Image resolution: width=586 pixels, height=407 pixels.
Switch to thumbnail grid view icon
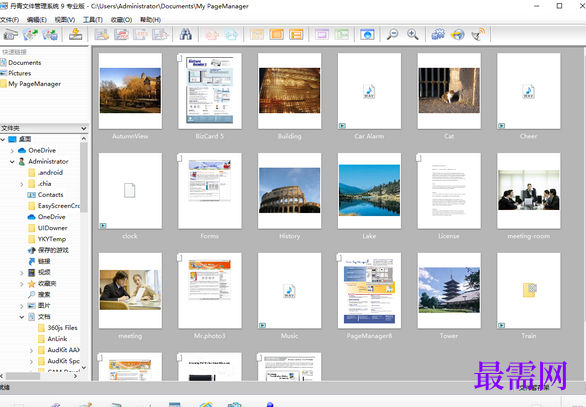pos(257,35)
